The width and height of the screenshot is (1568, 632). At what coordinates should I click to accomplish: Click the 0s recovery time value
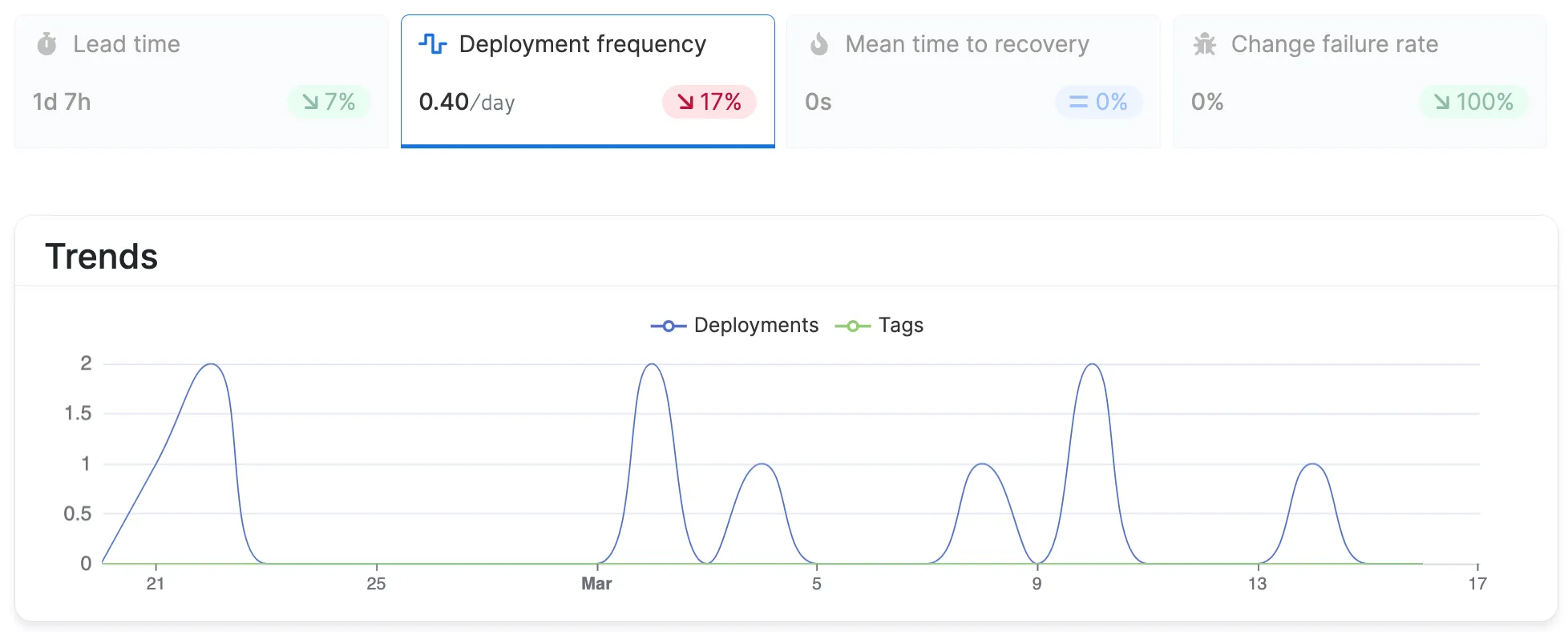coord(818,103)
